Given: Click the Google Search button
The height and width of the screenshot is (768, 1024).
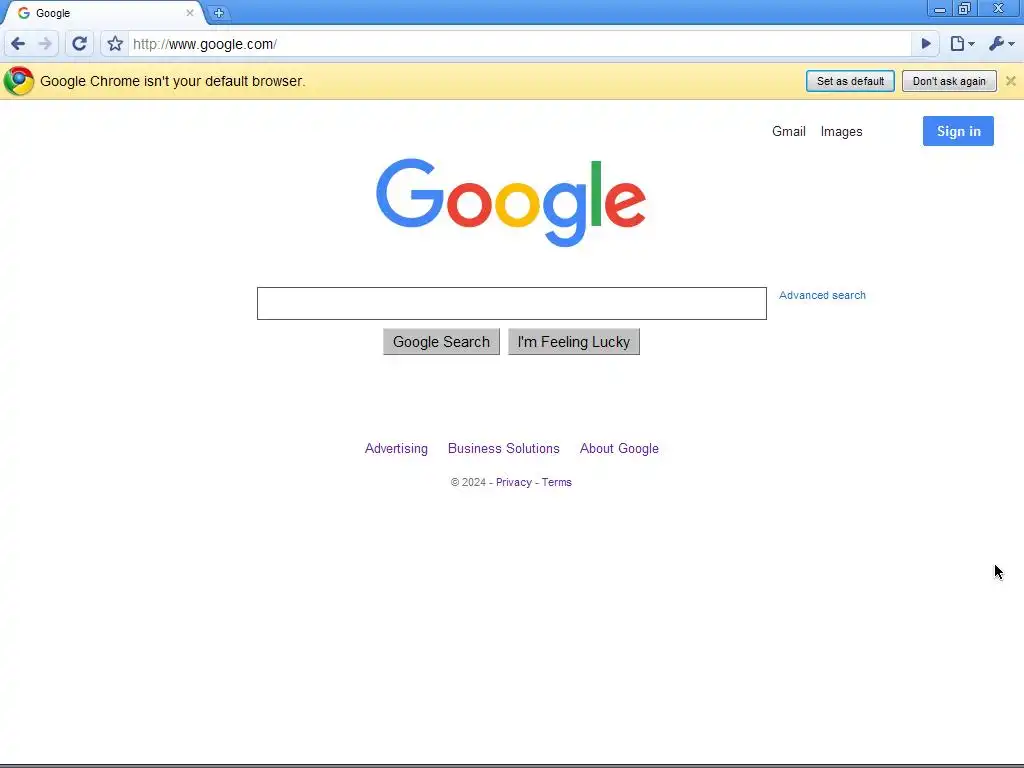Looking at the screenshot, I should coord(441,342).
